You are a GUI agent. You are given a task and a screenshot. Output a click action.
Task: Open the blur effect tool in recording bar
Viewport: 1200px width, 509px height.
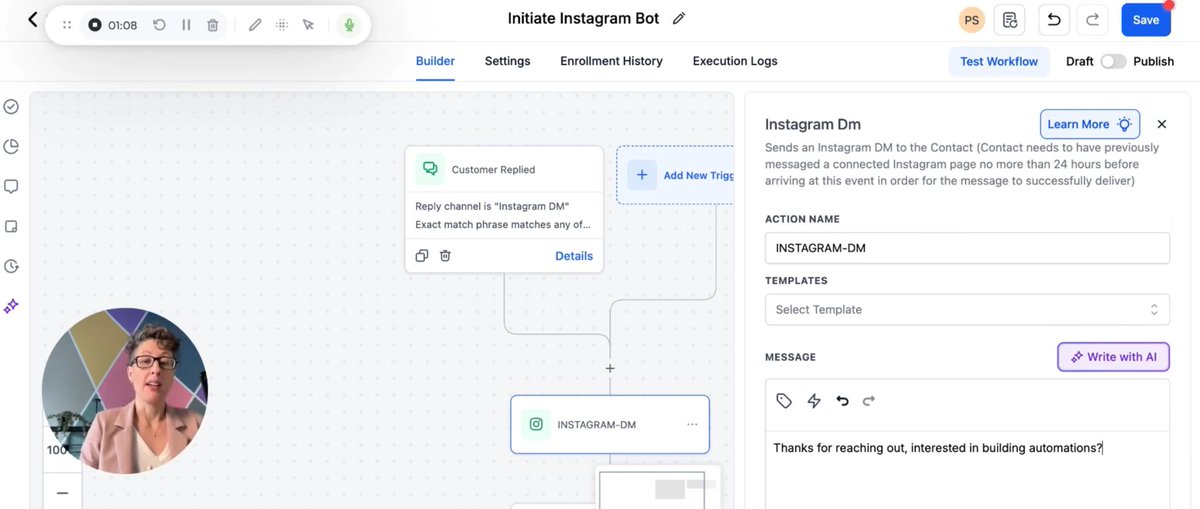click(x=282, y=25)
